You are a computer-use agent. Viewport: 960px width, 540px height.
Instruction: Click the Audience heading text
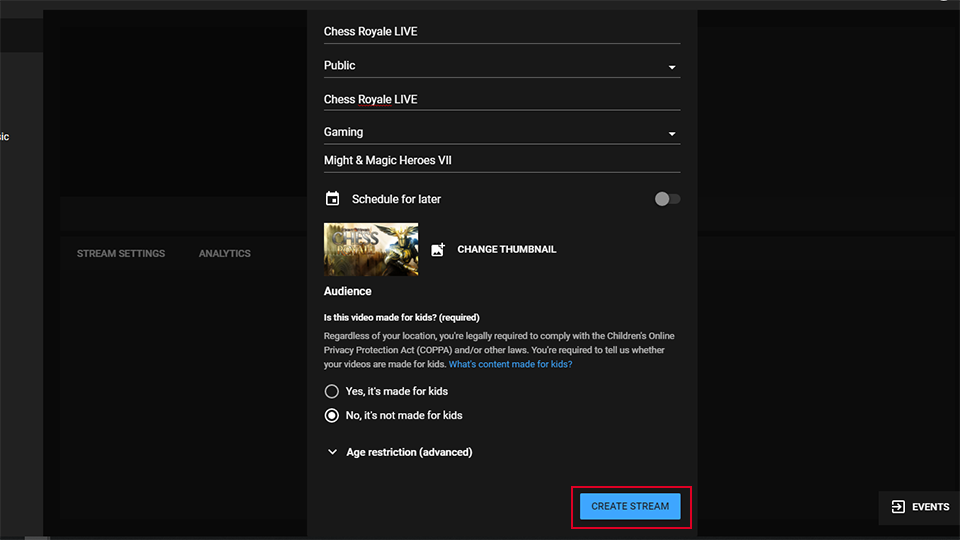tap(348, 291)
